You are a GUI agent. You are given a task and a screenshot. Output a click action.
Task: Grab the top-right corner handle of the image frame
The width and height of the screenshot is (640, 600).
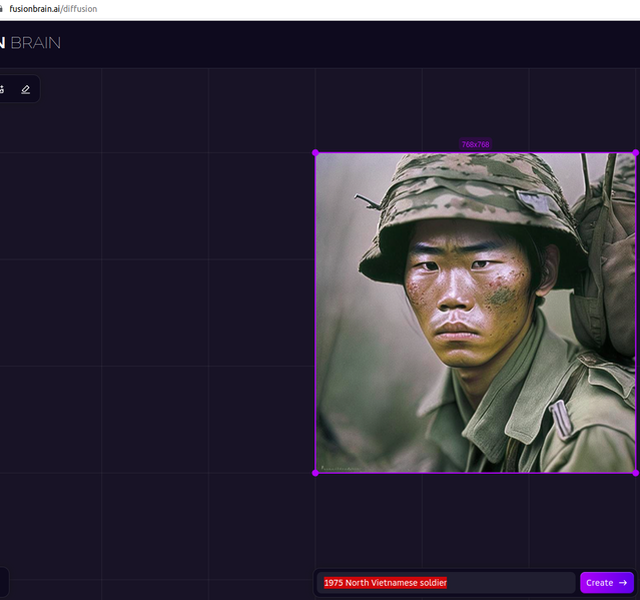point(636,153)
